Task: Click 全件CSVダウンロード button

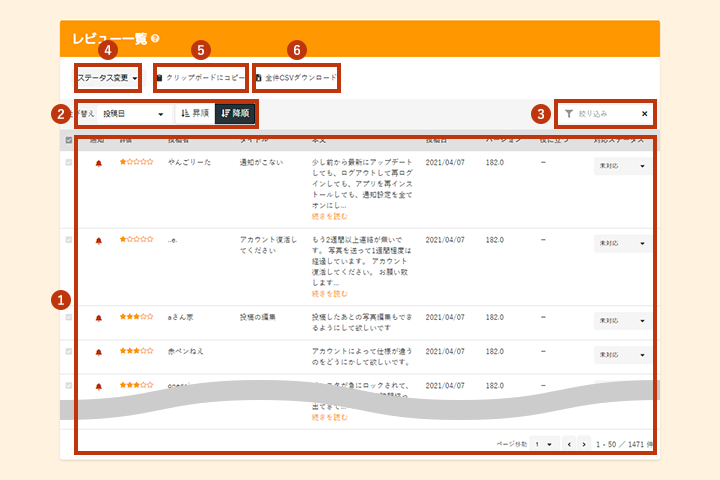Action: point(296,77)
